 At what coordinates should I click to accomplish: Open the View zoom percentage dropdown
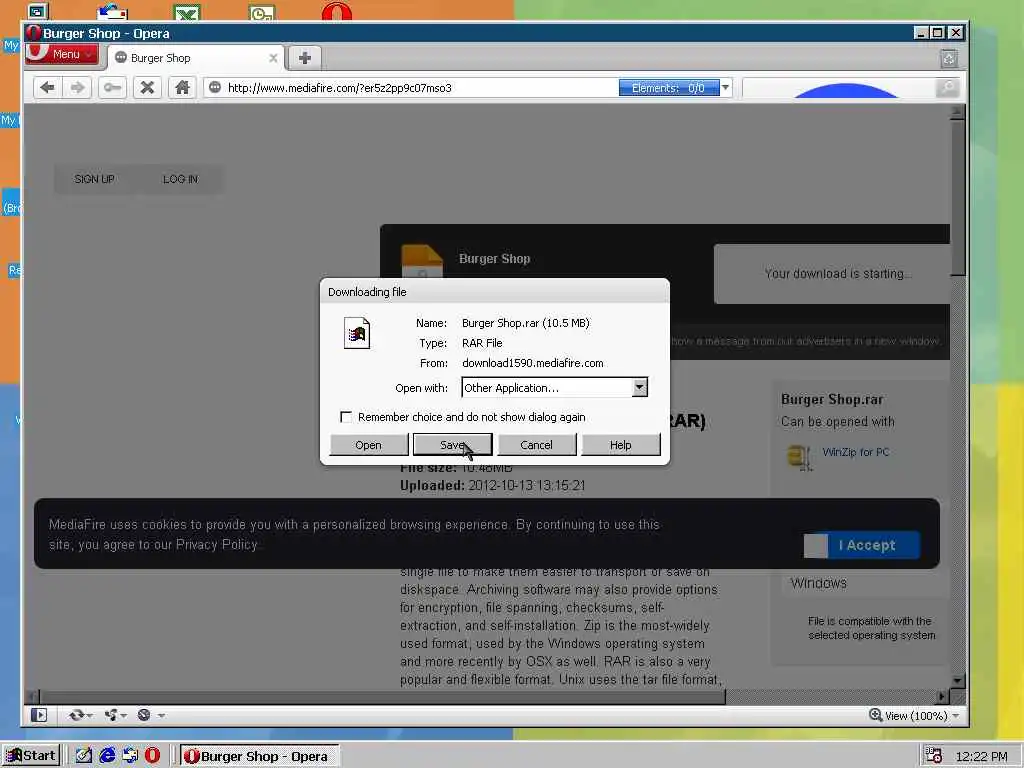pos(955,716)
